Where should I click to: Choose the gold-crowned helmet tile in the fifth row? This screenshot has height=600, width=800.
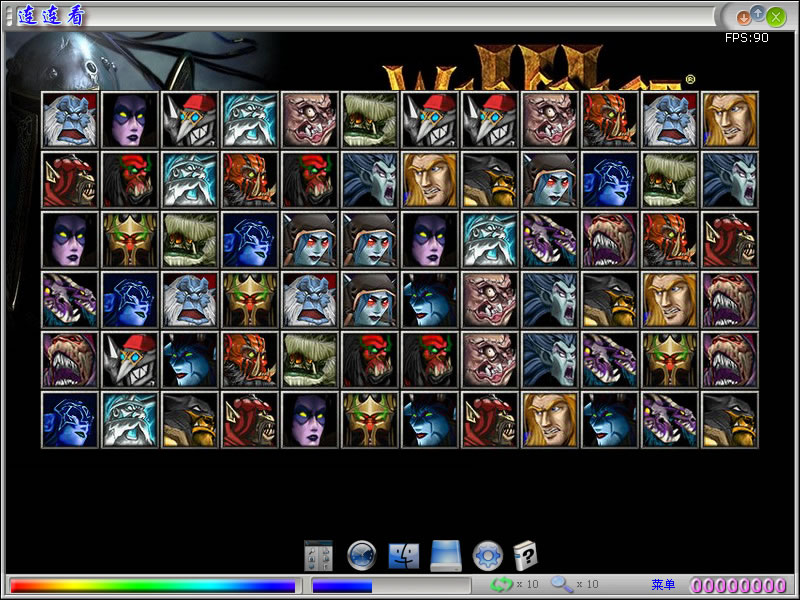click(x=670, y=360)
